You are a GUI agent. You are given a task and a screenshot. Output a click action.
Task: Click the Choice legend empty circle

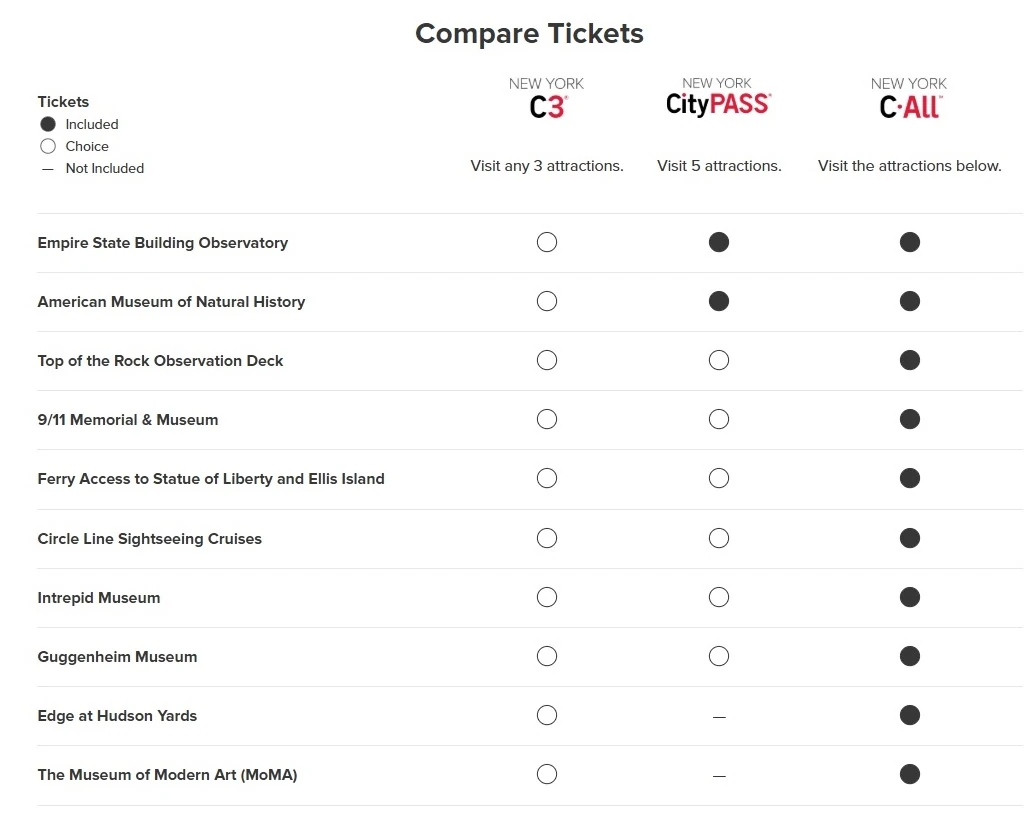(x=48, y=146)
